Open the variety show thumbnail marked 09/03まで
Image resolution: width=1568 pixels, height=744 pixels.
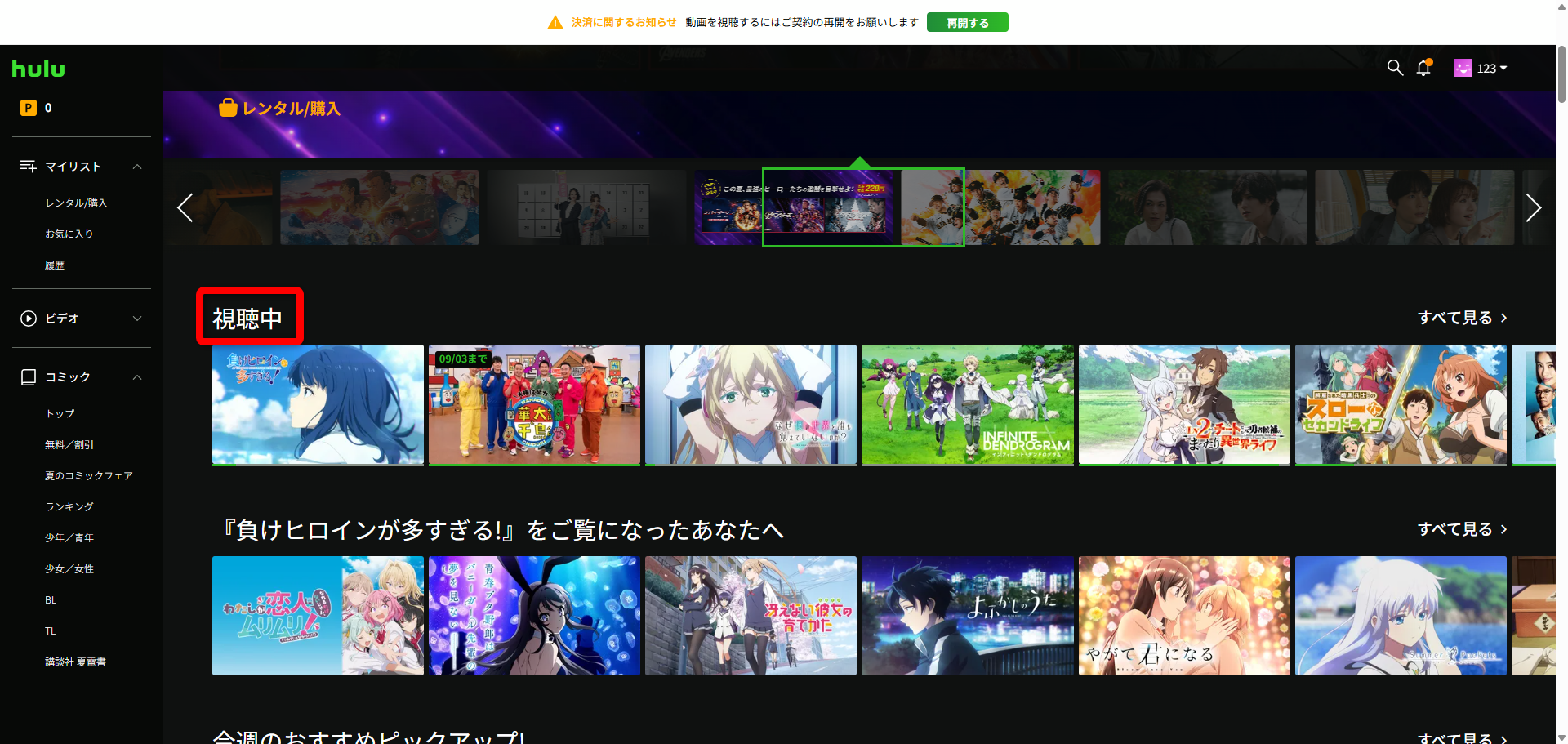pyautogui.click(x=534, y=404)
